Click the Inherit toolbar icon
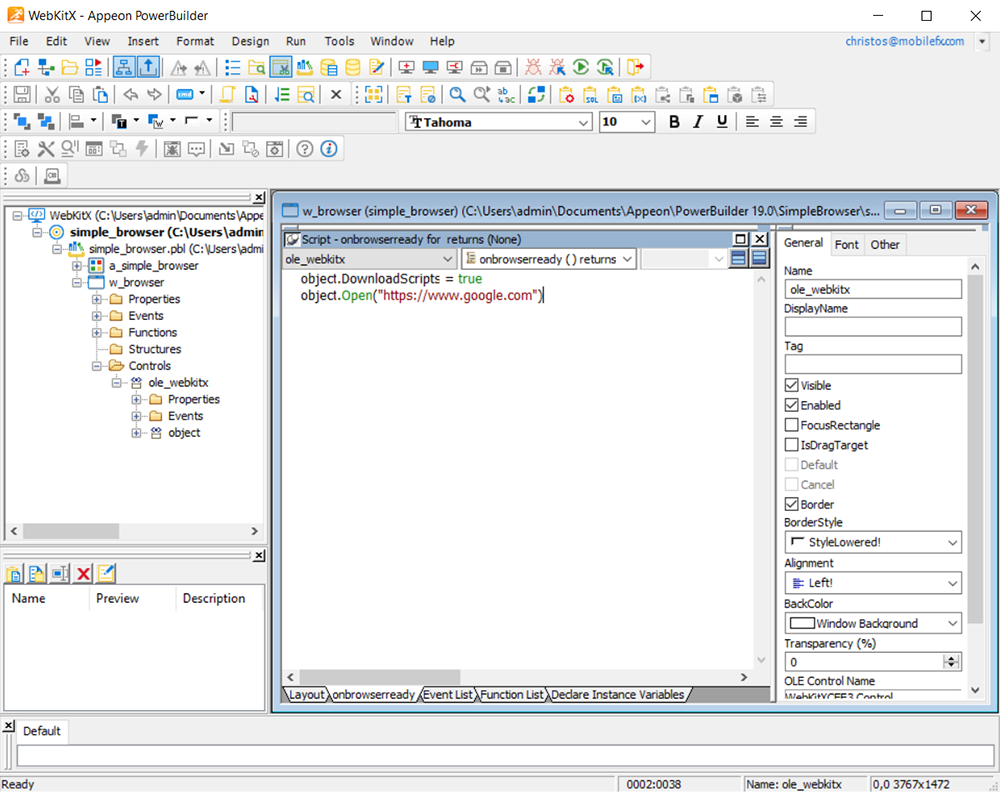 [x=45, y=67]
